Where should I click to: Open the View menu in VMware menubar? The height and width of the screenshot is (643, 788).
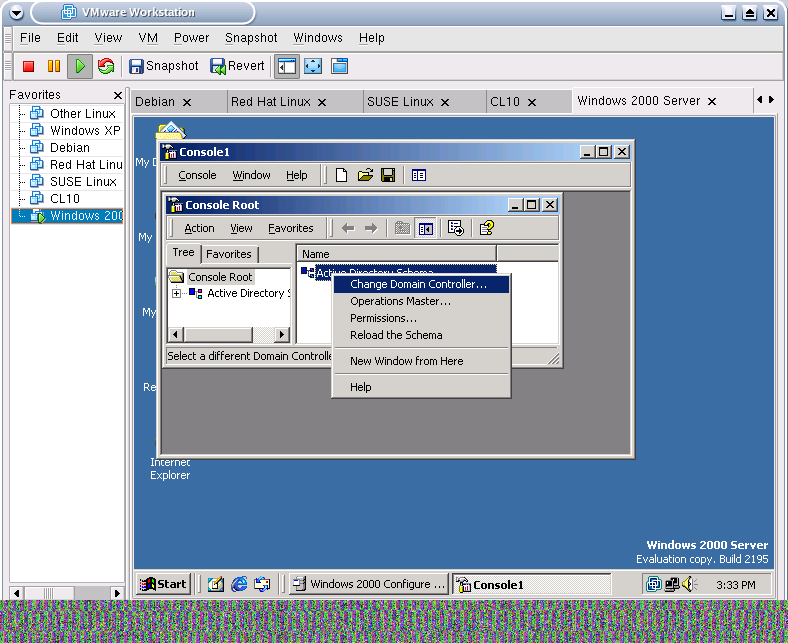pyautogui.click(x=108, y=38)
